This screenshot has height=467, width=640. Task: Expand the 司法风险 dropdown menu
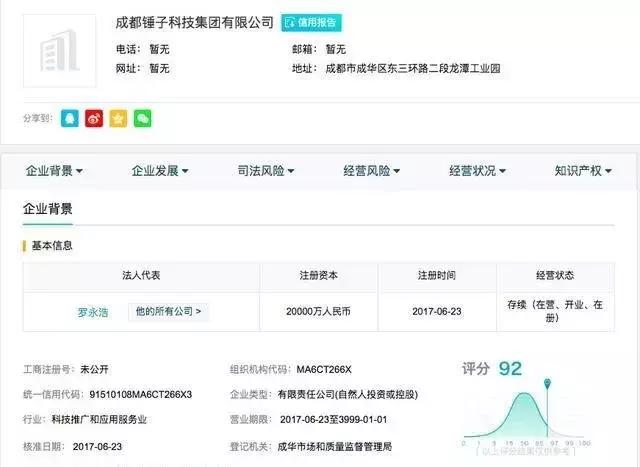[266, 171]
